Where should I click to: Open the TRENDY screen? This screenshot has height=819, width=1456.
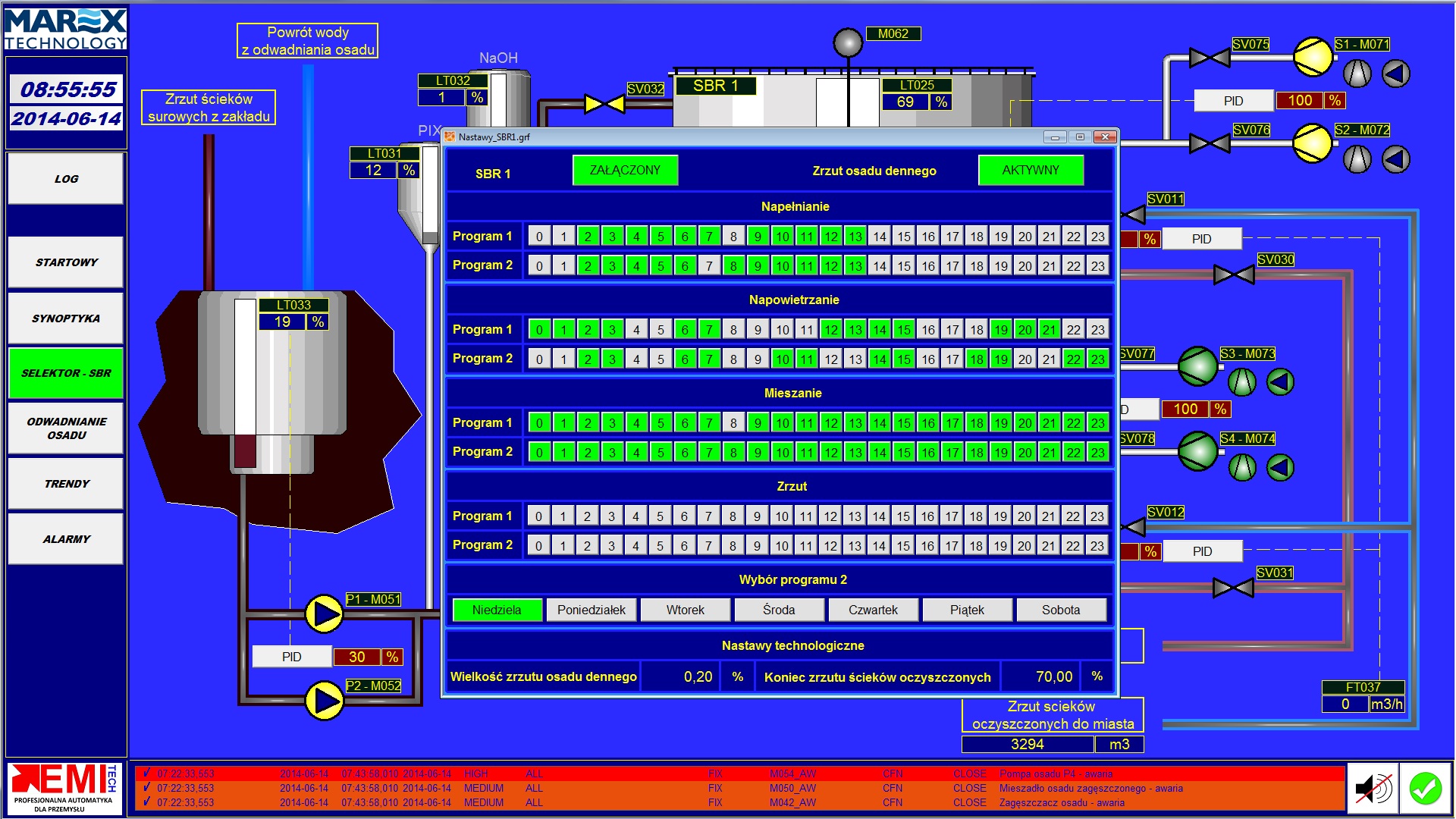(x=66, y=483)
